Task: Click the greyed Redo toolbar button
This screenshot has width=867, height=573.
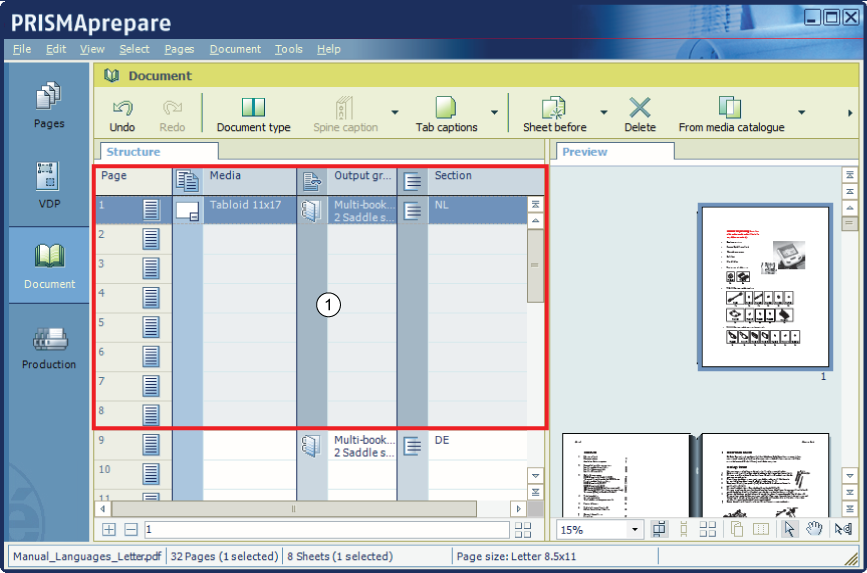Action: click(x=172, y=115)
